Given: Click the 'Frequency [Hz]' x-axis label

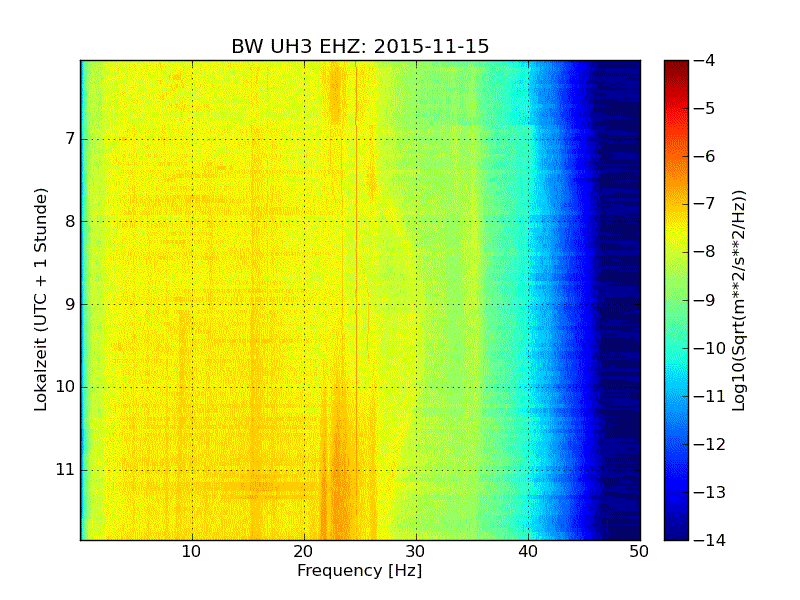Looking at the screenshot, I should [x=360, y=570].
